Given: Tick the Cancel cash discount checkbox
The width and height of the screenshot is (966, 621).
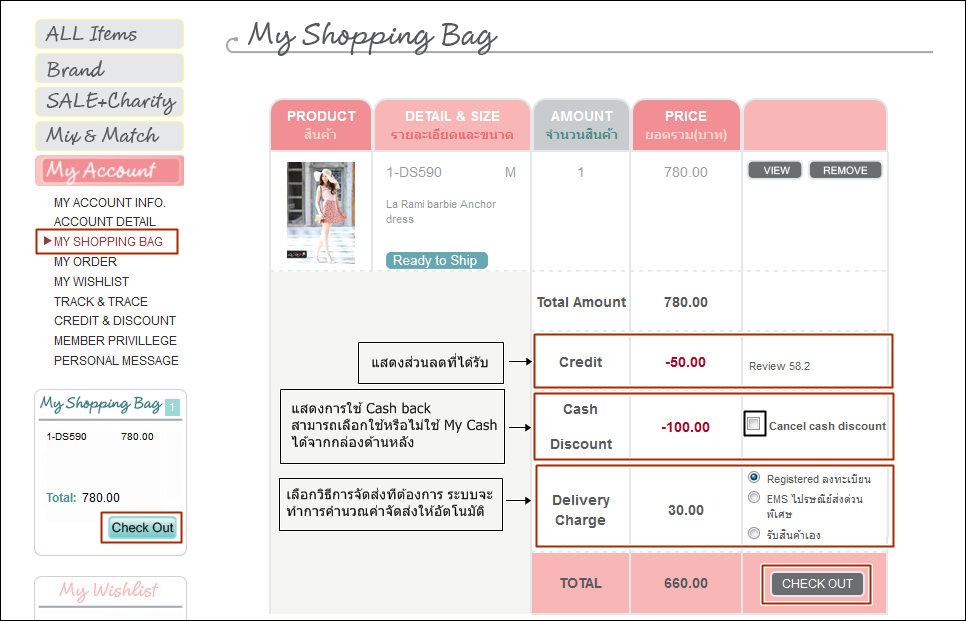Looking at the screenshot, I should click(754, 425).
